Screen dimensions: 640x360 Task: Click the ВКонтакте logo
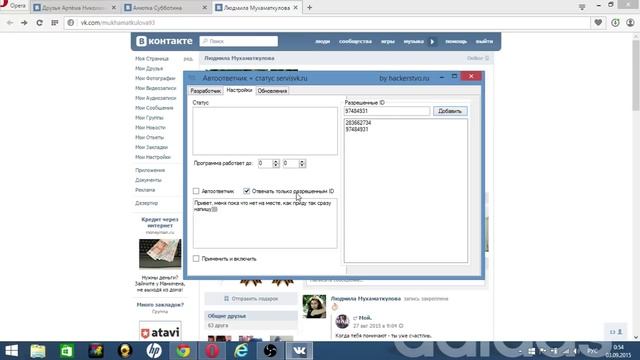click(x=164, y=41)
